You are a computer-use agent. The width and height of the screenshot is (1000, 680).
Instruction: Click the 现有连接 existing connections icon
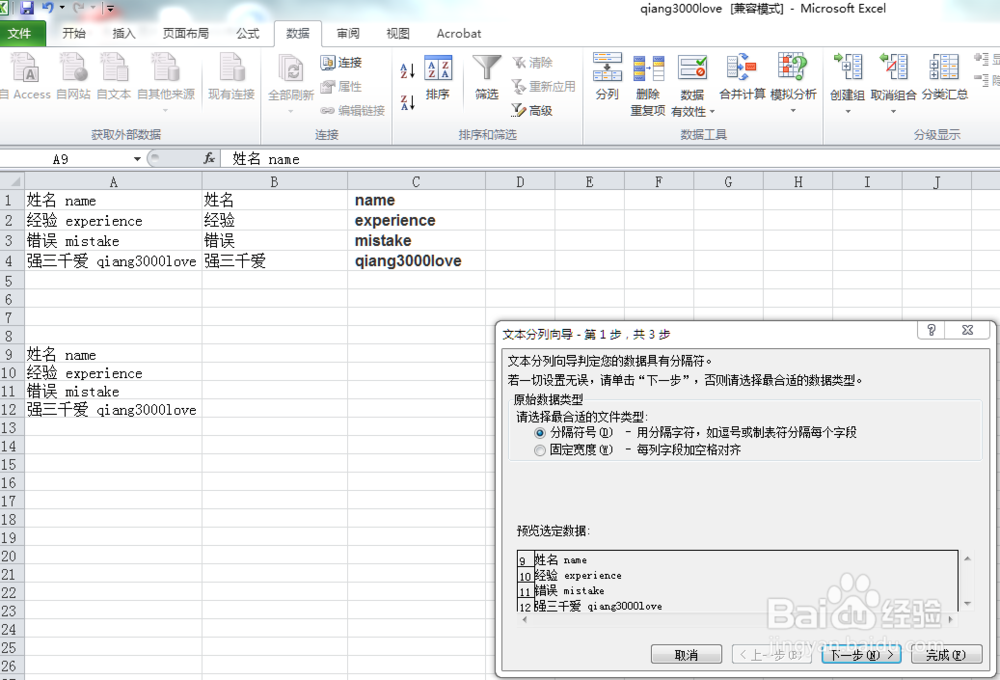pyautogui.click(x=231, y=77)
